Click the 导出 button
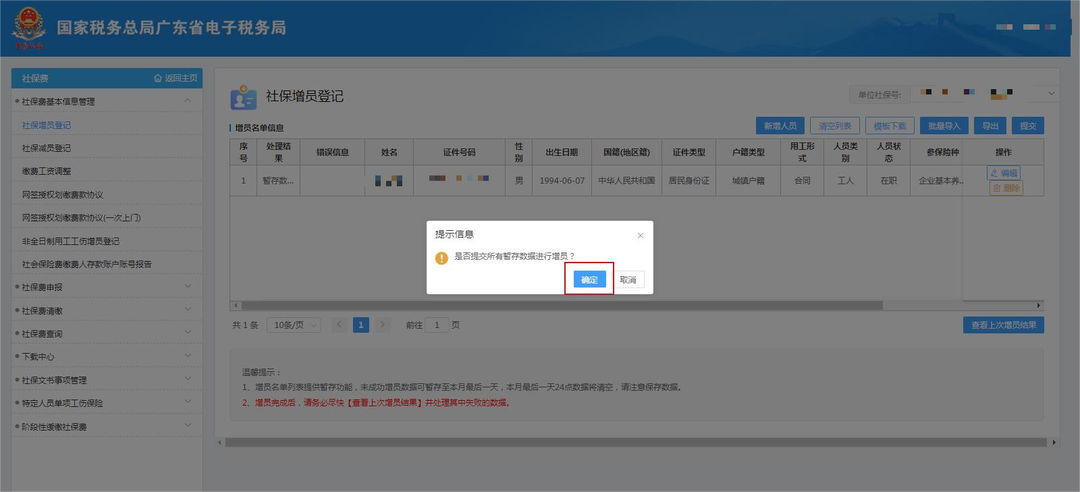 pyautogui.click(x=990, y=126)
